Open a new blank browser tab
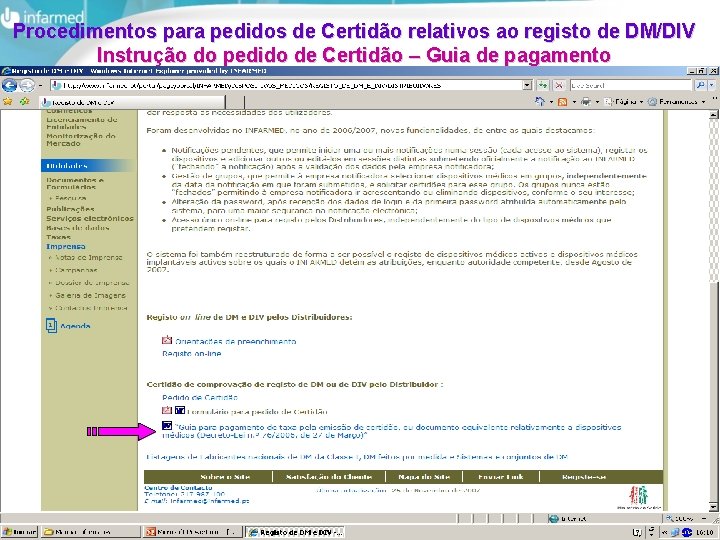 click(235, 102)
